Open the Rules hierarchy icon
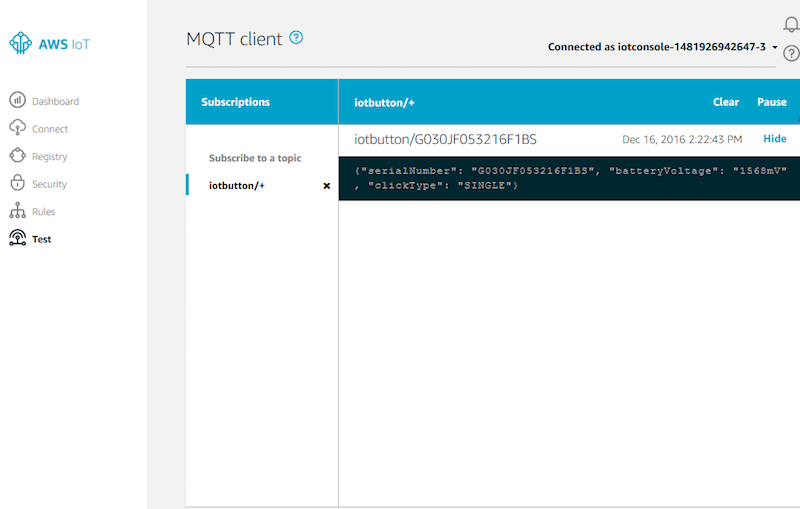This screenshot has width=800, height=509. [17, 210]
